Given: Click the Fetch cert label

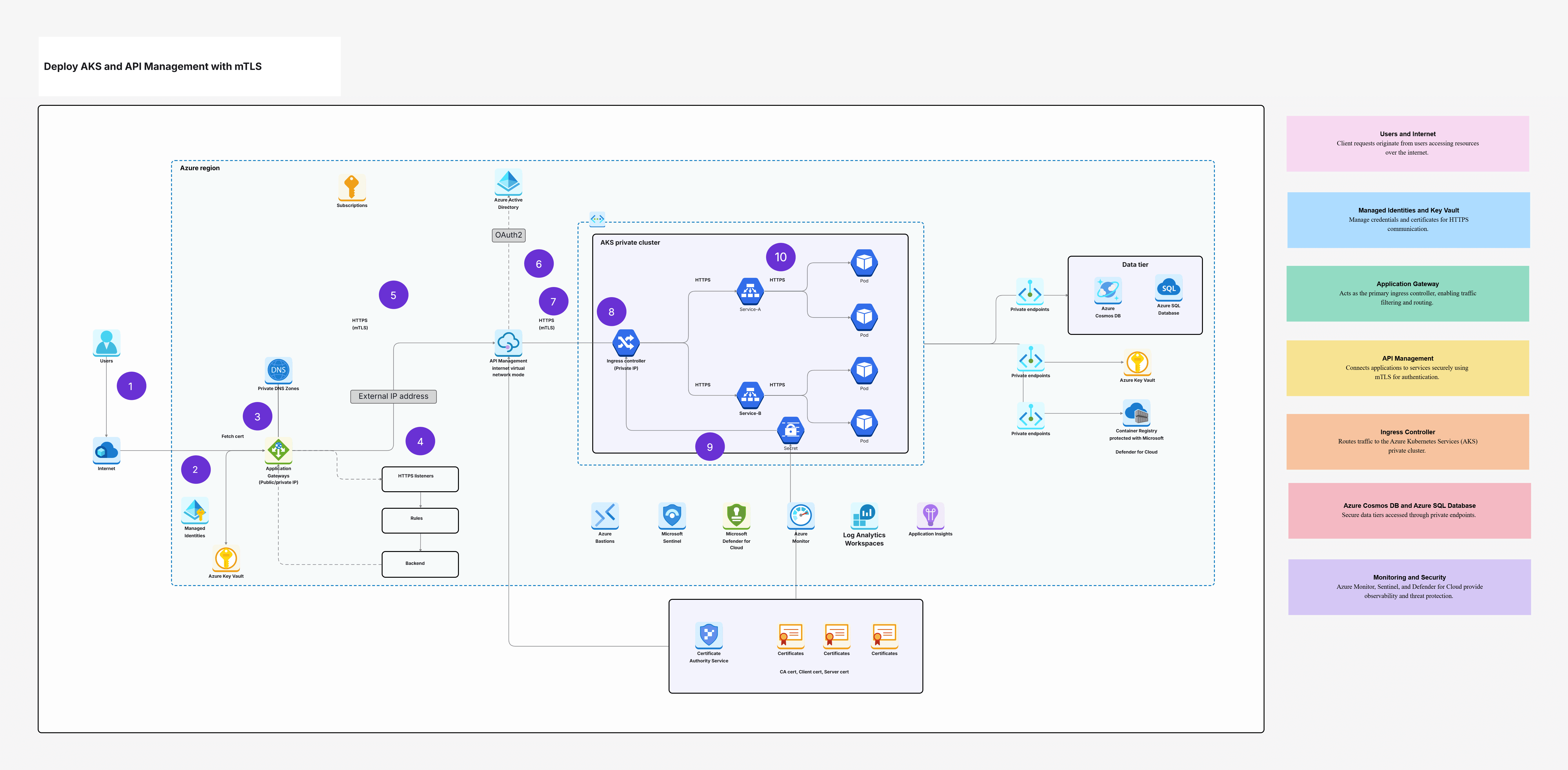Looking at the screenshot, I should click(232, 437).
